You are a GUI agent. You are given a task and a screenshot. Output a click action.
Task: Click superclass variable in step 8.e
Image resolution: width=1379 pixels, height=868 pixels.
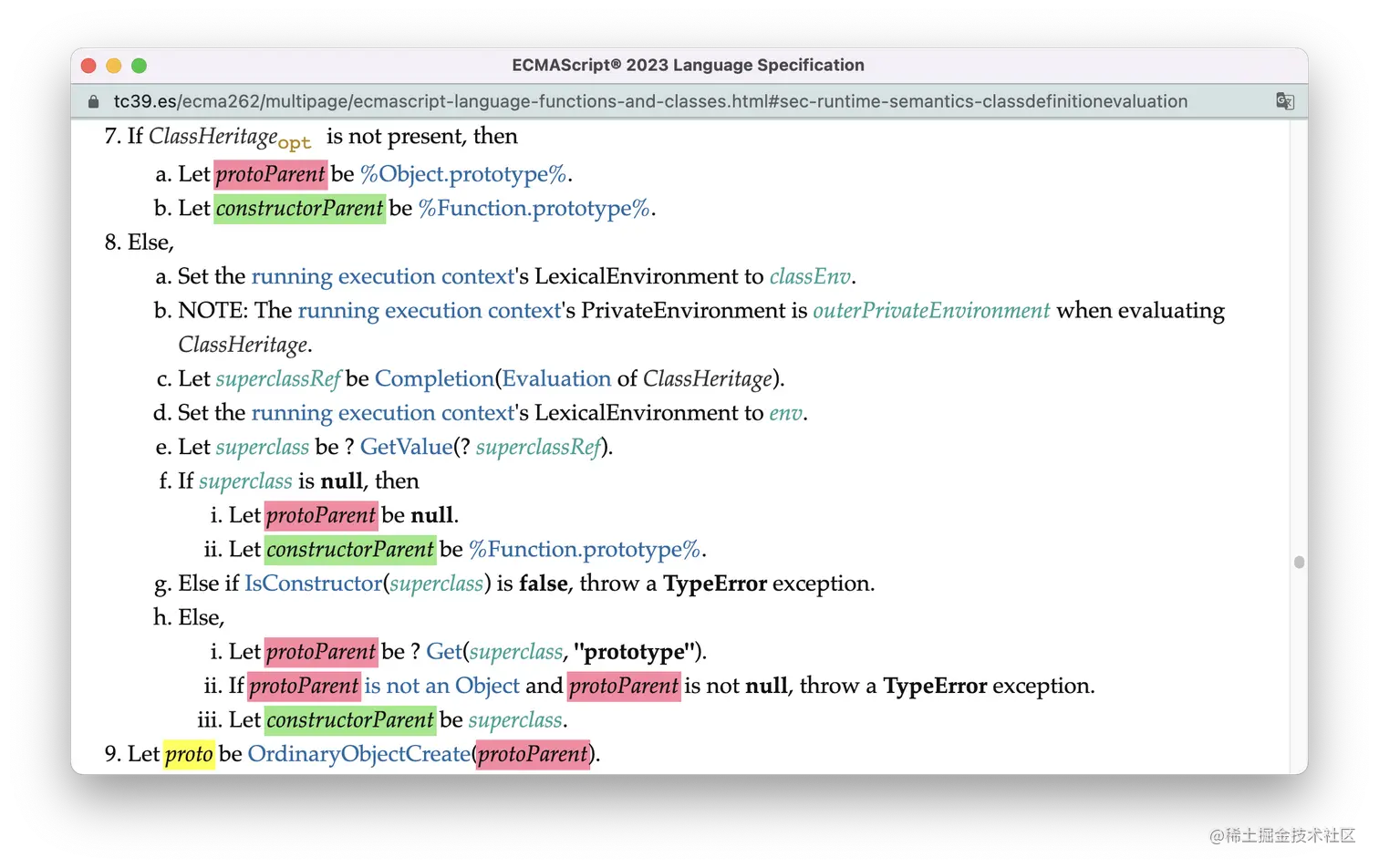263,448
